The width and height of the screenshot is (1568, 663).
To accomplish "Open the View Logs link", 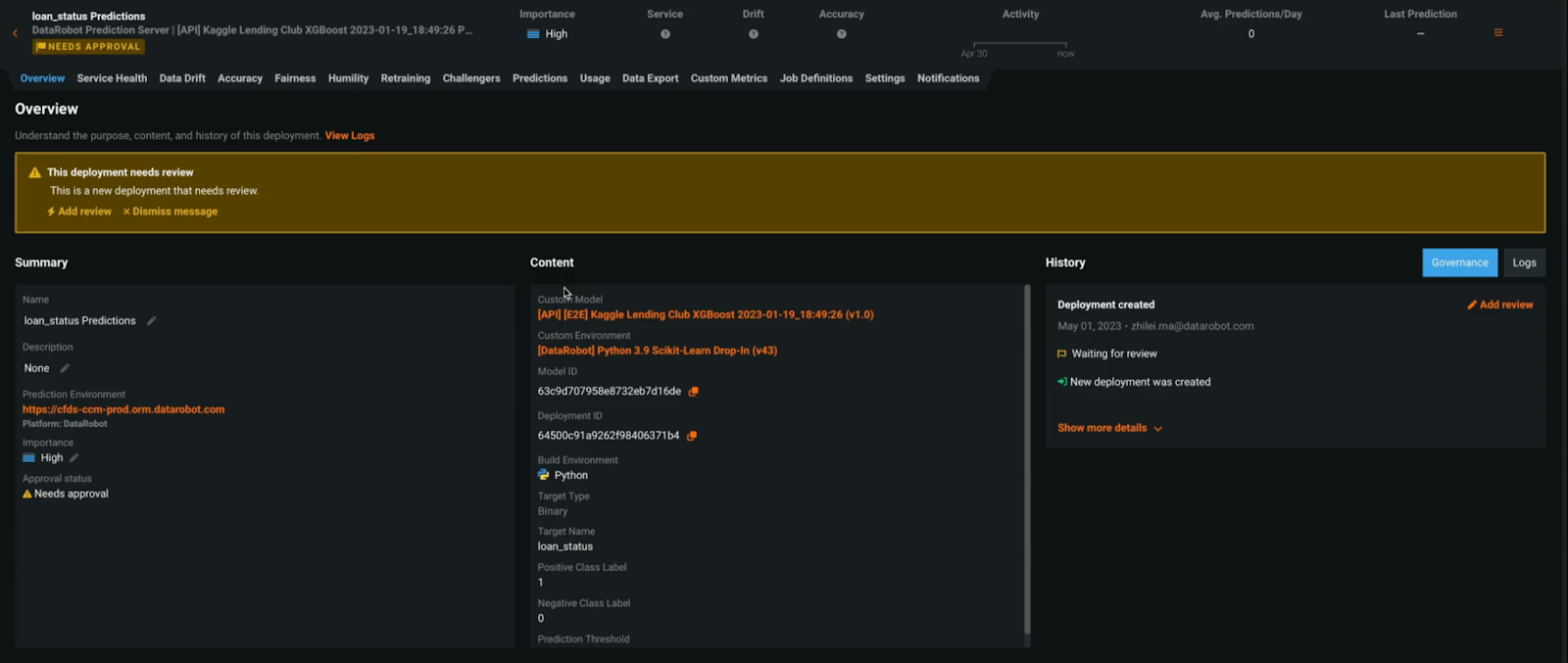I will (350, 136).
